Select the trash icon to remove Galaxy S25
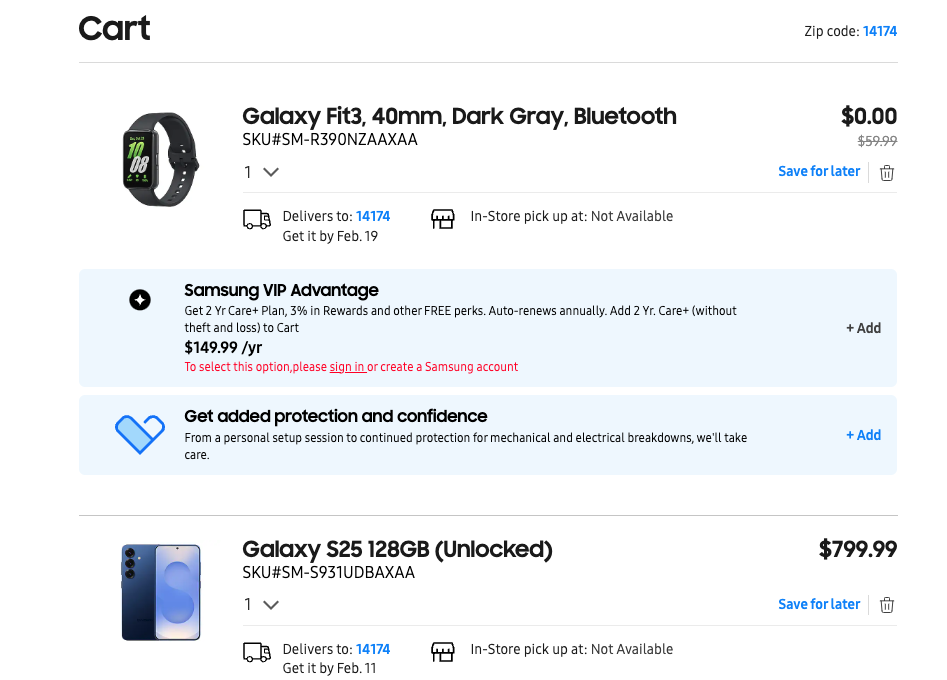 [886, 604]
